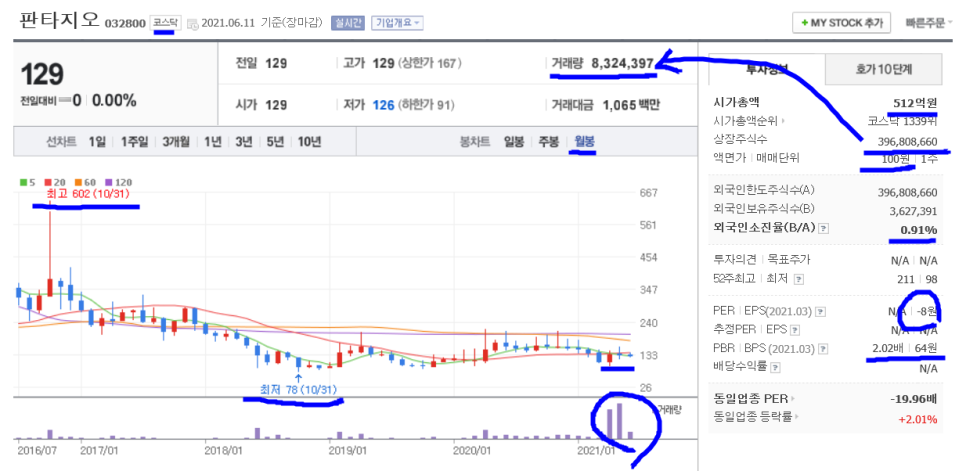966x471 pixels.
Task: Click the 동일업종 PER value -19.96배
Action: point(914,399)
